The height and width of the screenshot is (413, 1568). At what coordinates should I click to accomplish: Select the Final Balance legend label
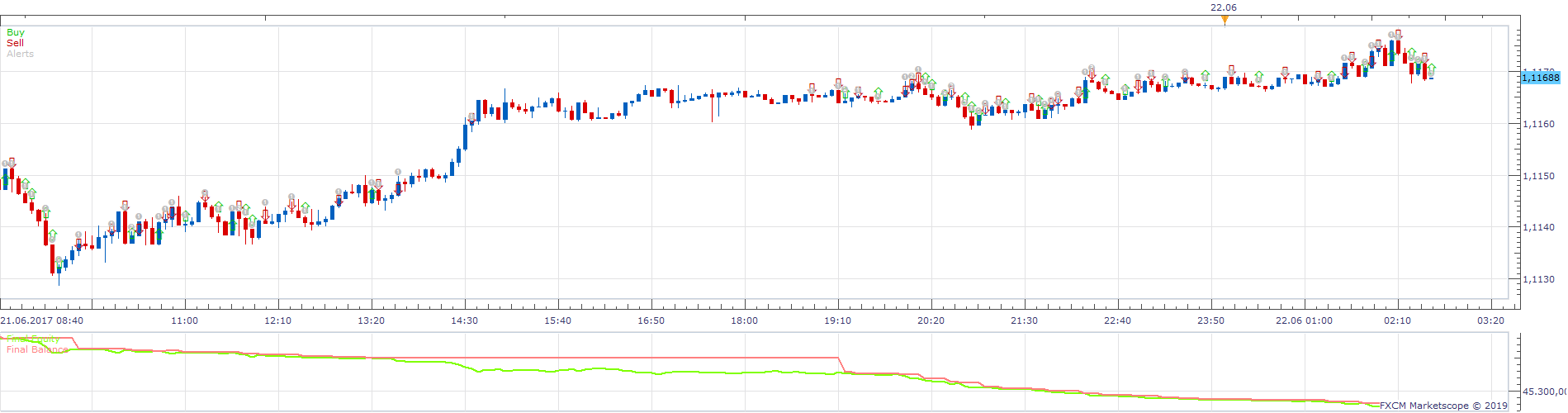pyautogui.click(x=37, y=349)
